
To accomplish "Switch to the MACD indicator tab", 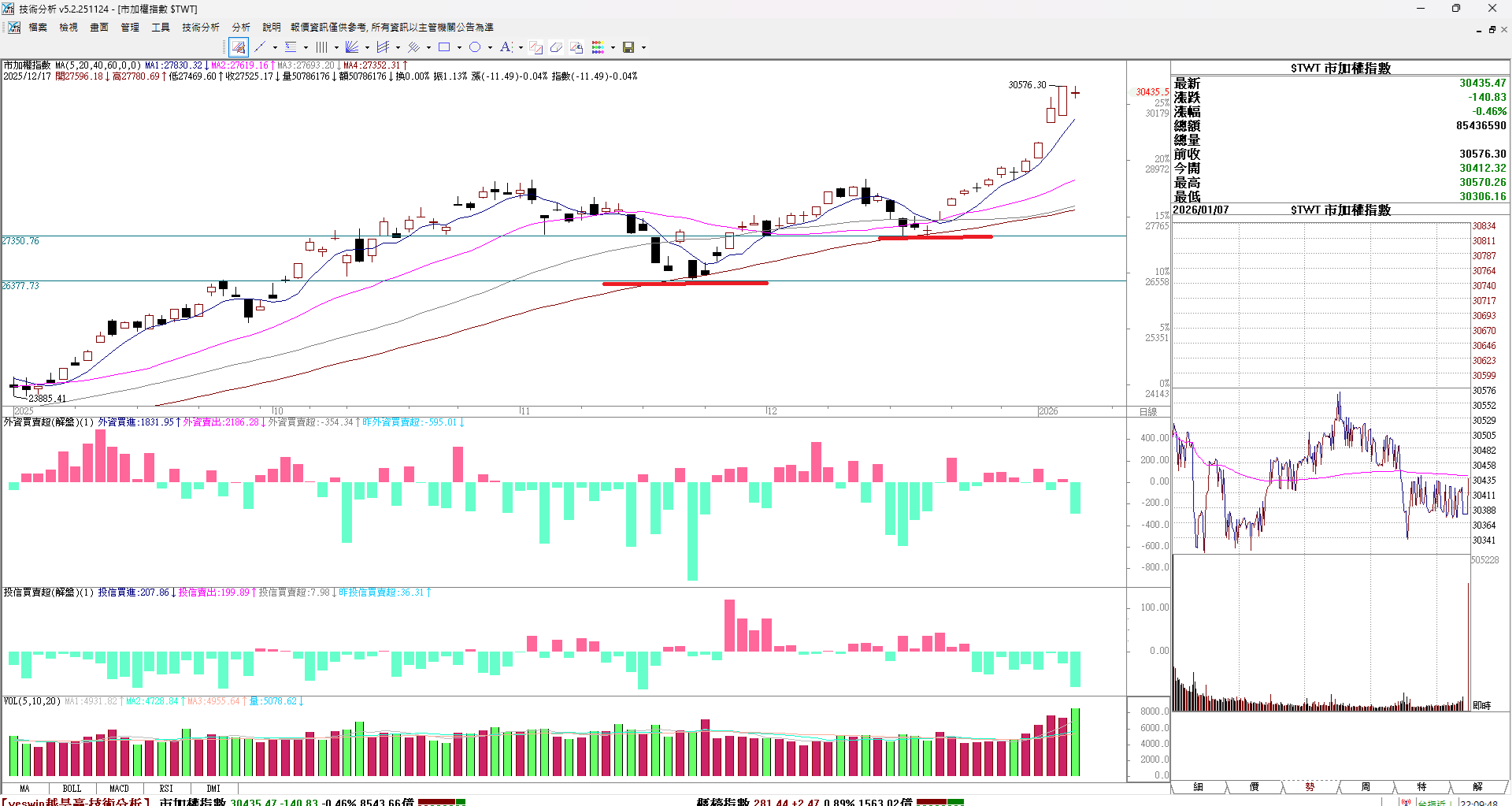I will click(119, 789).
